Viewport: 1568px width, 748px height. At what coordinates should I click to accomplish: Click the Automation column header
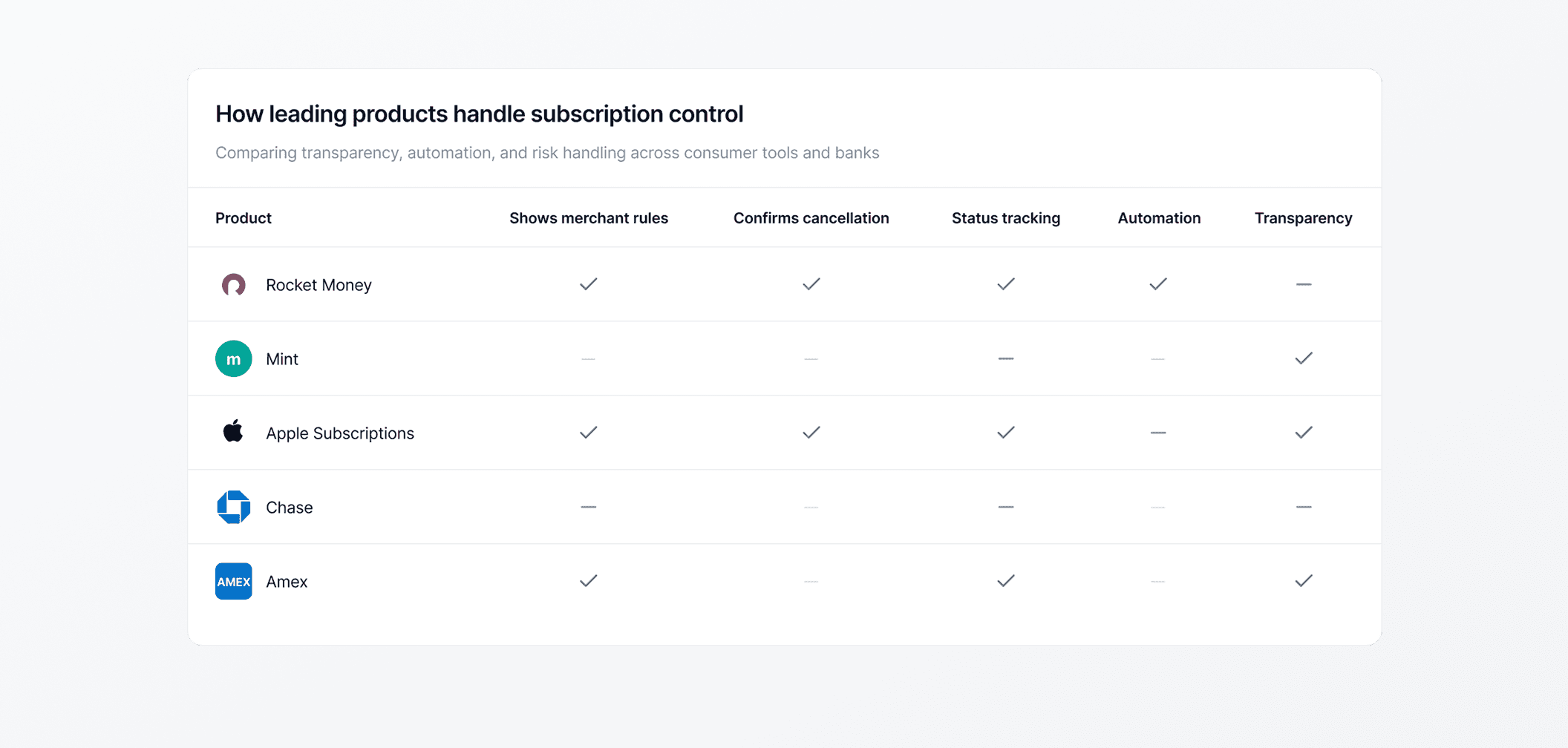tap(1158, 218)
